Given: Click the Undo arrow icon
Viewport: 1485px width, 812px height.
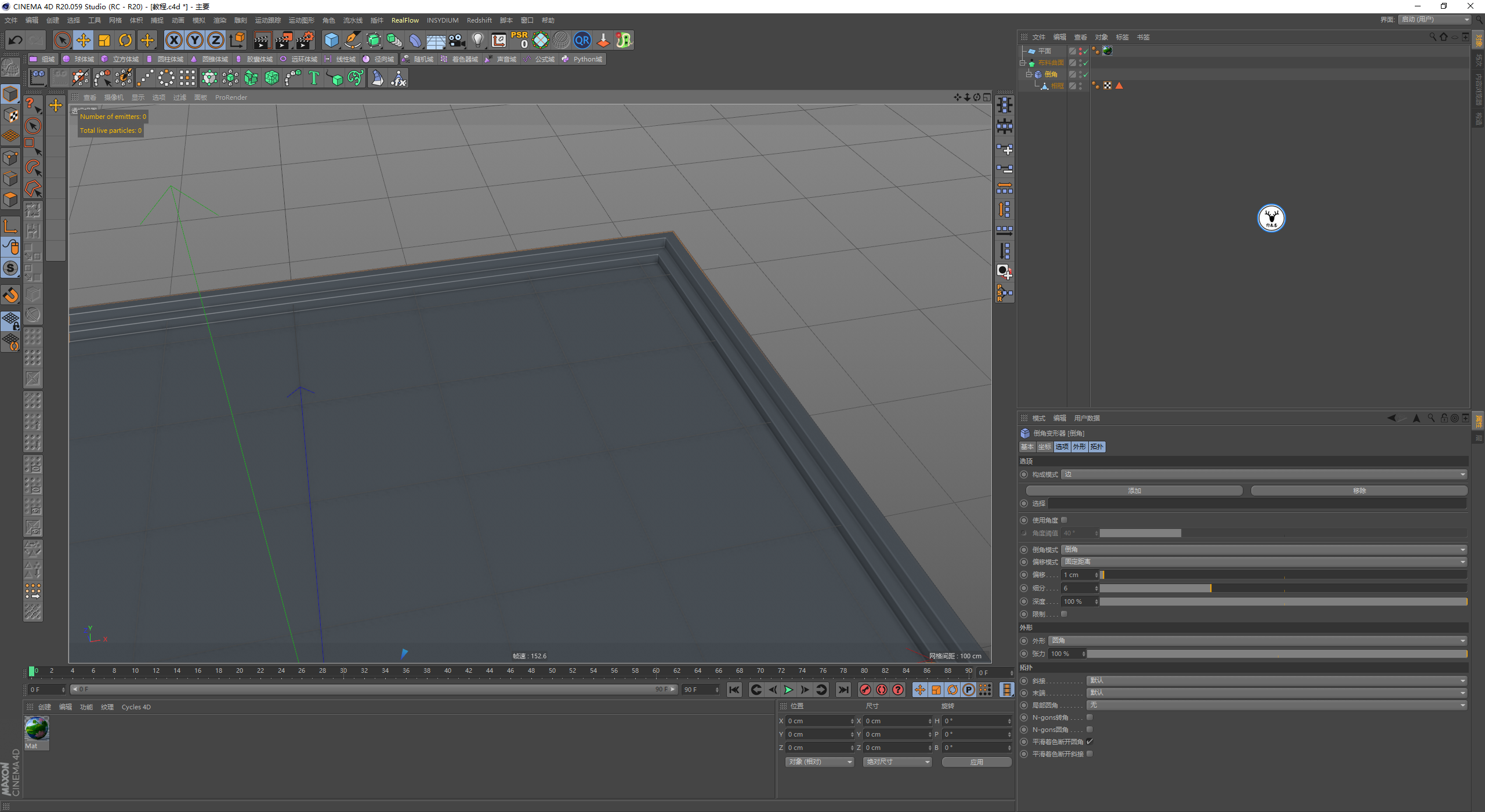Looking at the screenshot, I should pyautogui.click(x=16, y=40).
